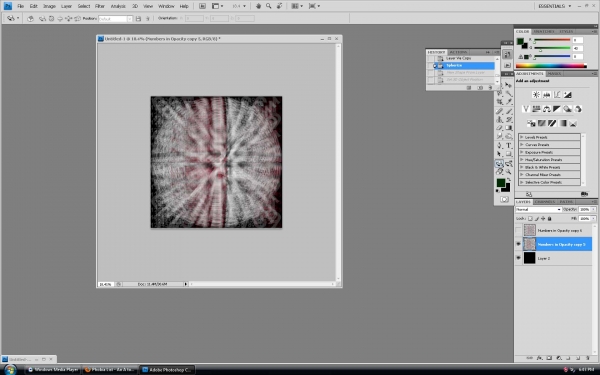The height and width of the screenshot is (375, 600).
Task: Click the Gradient Map adjustment icon
Action: (562, 123)
